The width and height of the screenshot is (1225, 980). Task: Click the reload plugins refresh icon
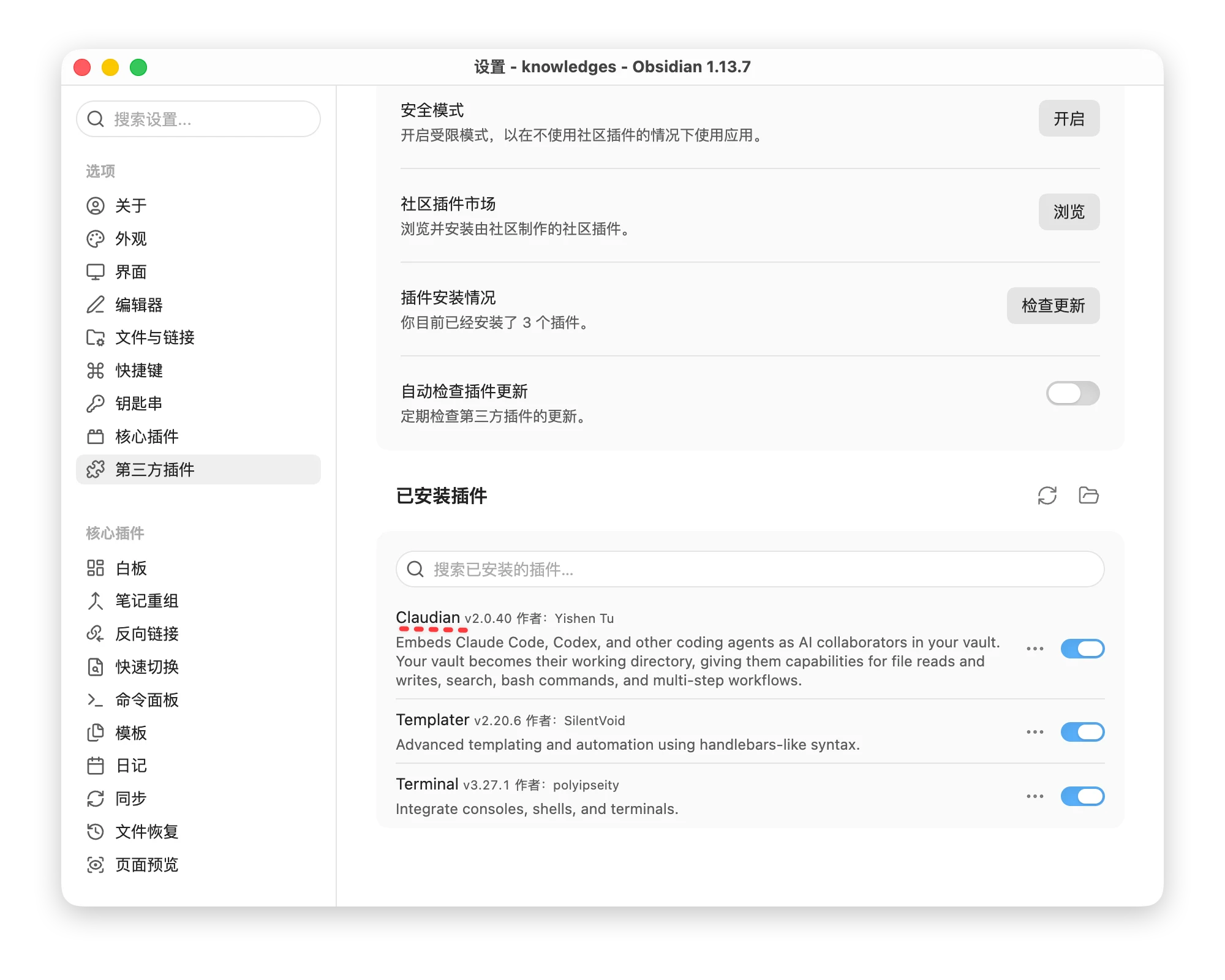[1047, 496]
